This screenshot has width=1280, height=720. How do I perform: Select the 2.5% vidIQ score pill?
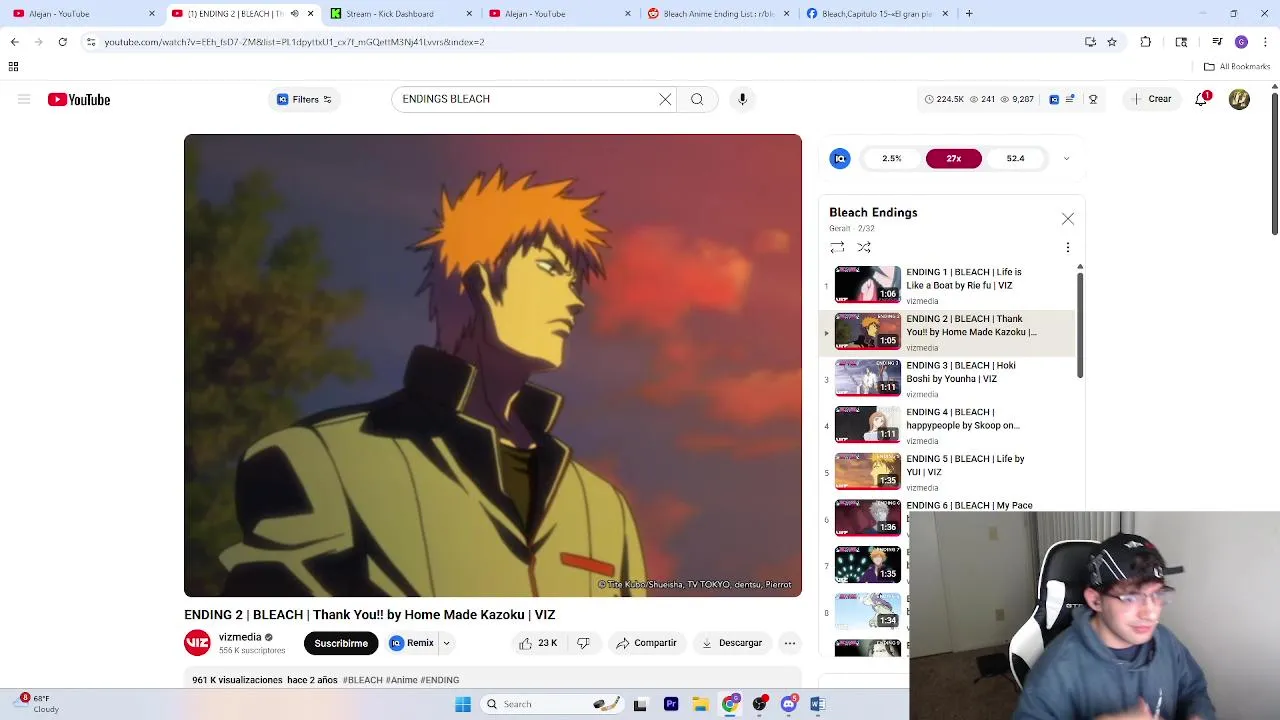[891, 158]
